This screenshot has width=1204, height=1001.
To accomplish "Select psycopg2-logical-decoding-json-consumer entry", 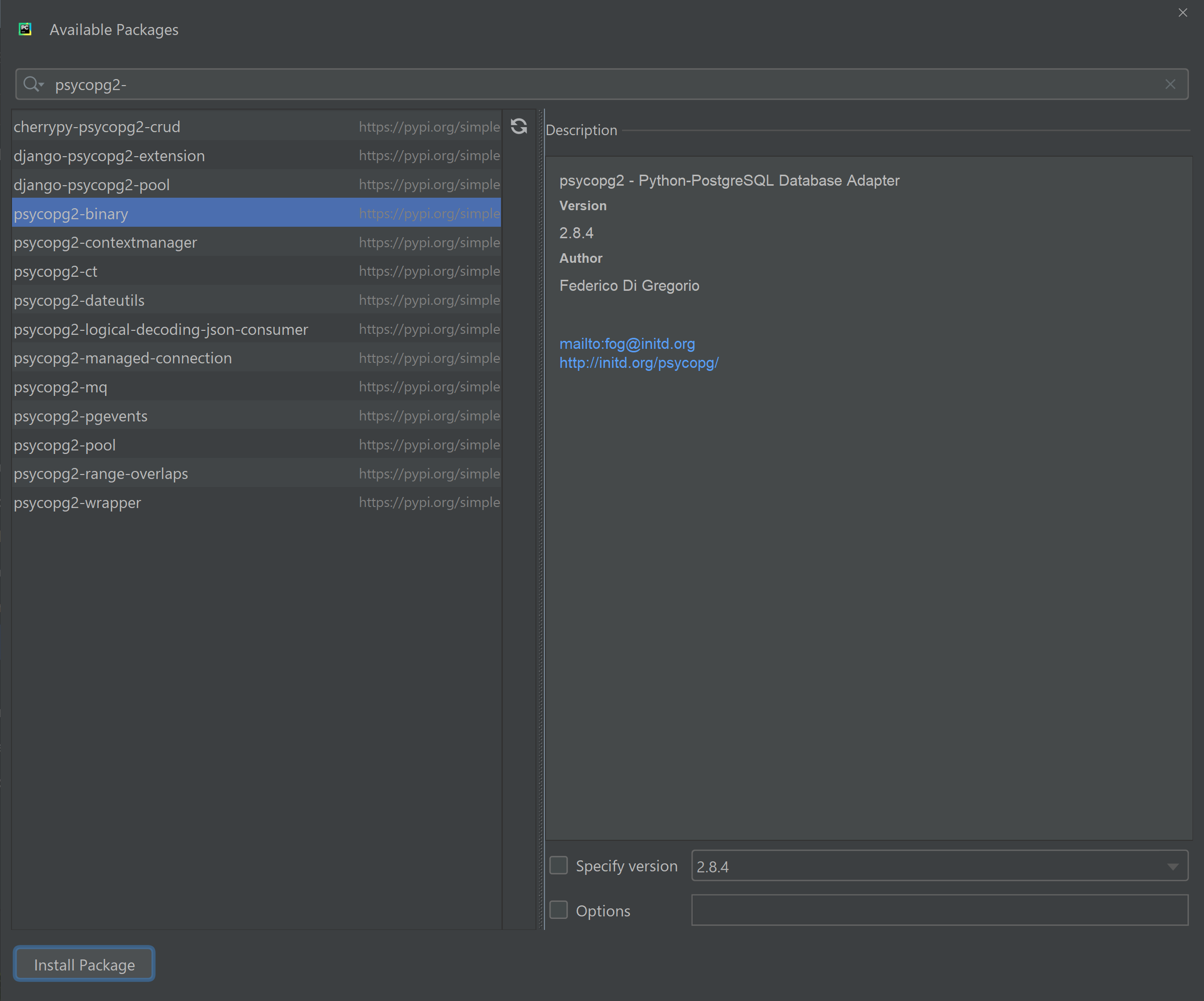I will (x=161, y=330).
